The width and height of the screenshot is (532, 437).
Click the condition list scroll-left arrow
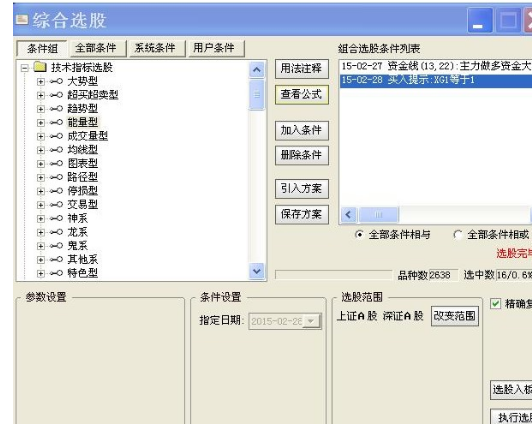tap(348, 214)
